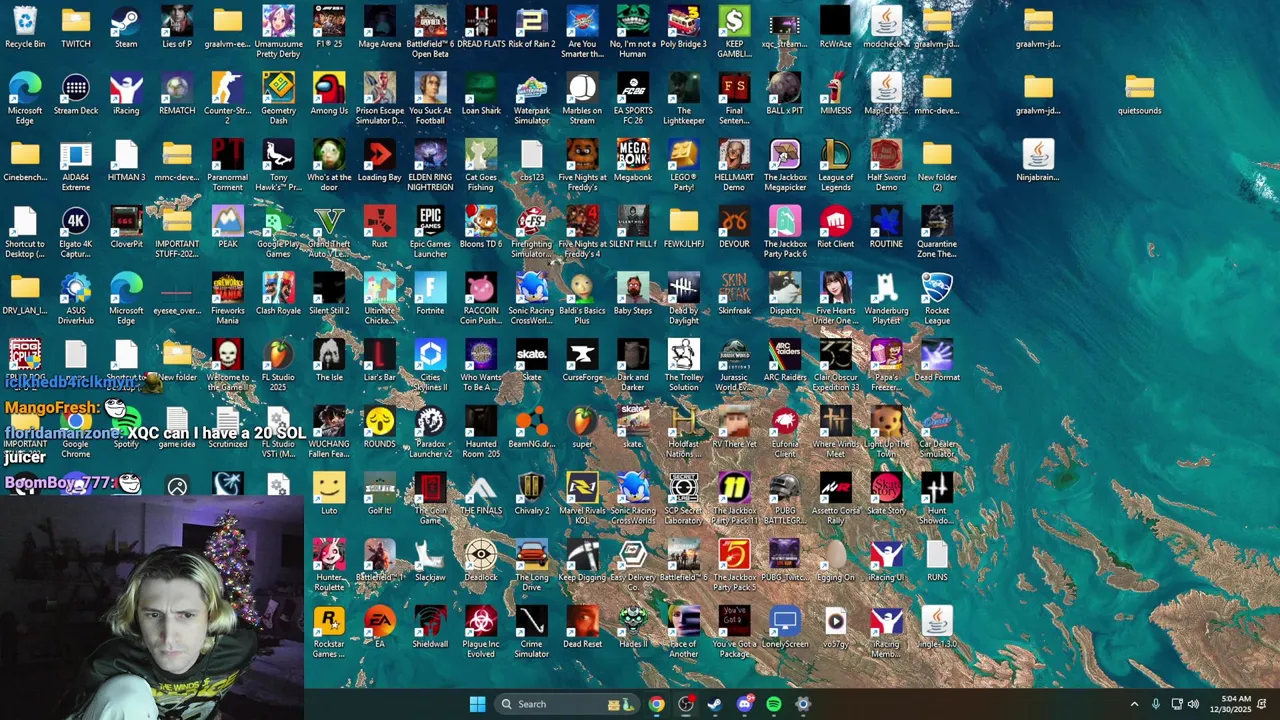Launch the ELDEN RING NIGHTREIGN icon
The image size is (1280, 720).
(x=430, y=165)
